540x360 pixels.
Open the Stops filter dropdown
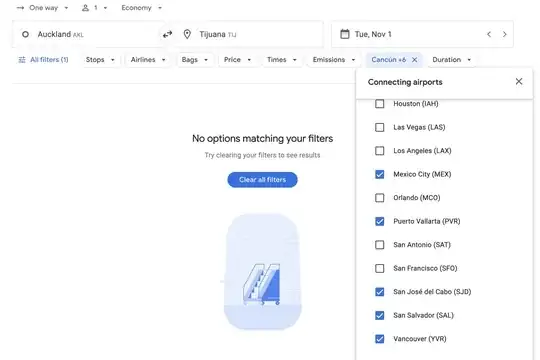coord(100,60)
